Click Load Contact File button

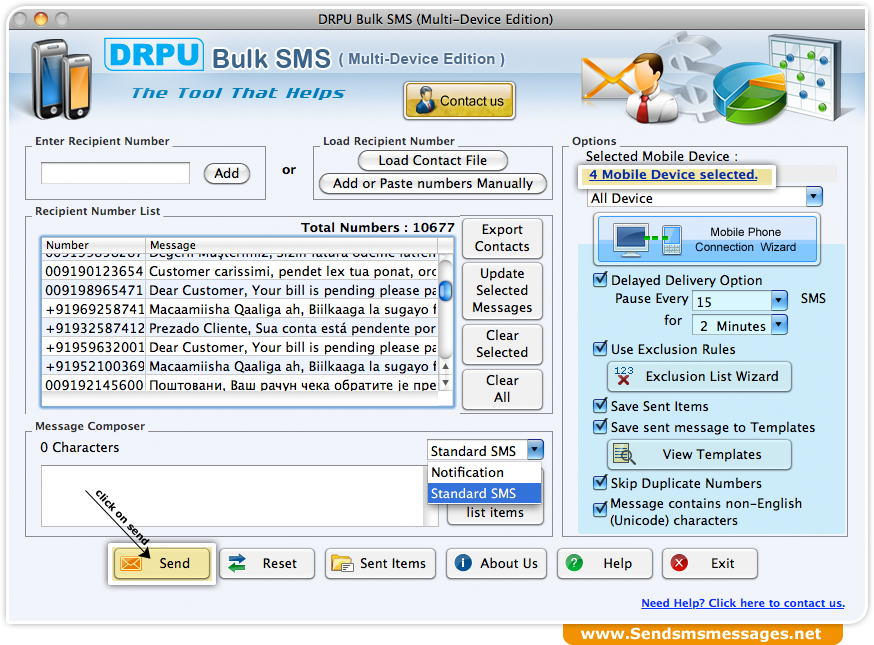point(433,161)
